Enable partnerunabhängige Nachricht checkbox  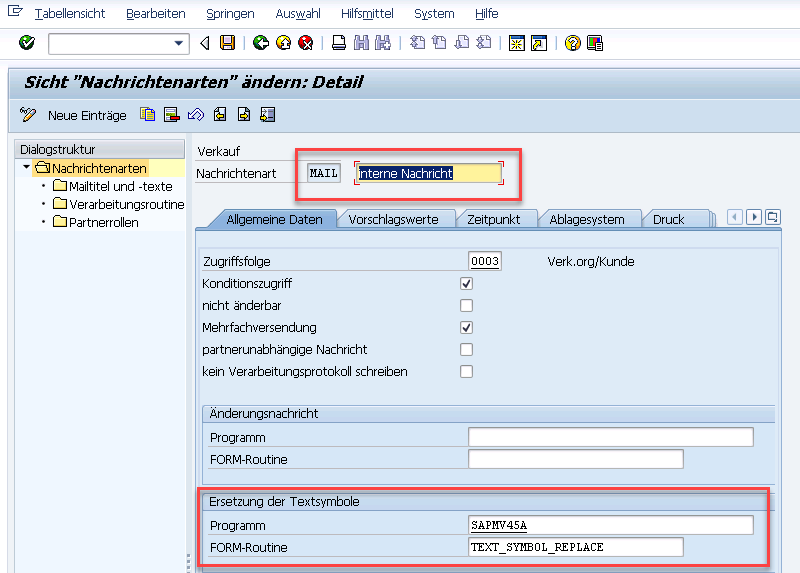[466, 349]
